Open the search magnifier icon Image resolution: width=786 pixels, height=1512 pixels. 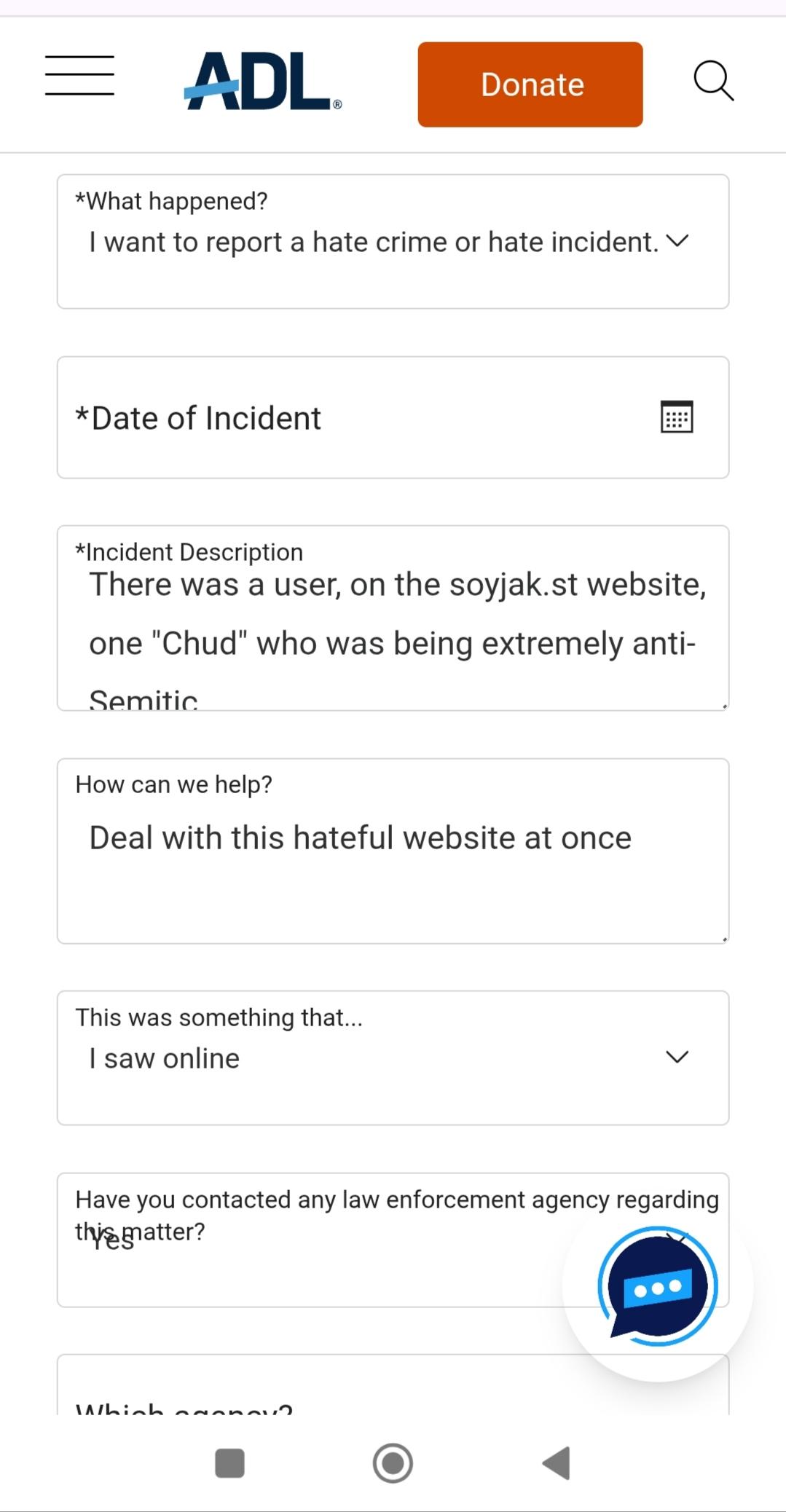click(713, 81)
